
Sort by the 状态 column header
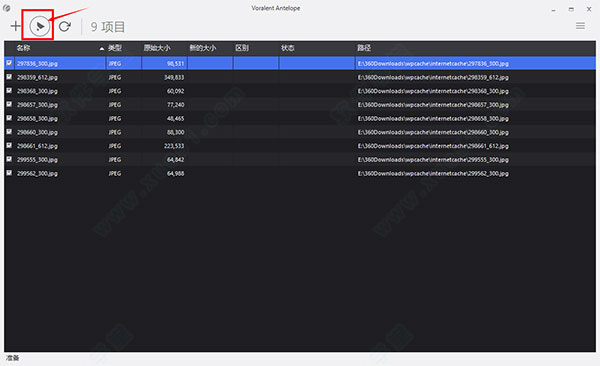tap(288, 48)
